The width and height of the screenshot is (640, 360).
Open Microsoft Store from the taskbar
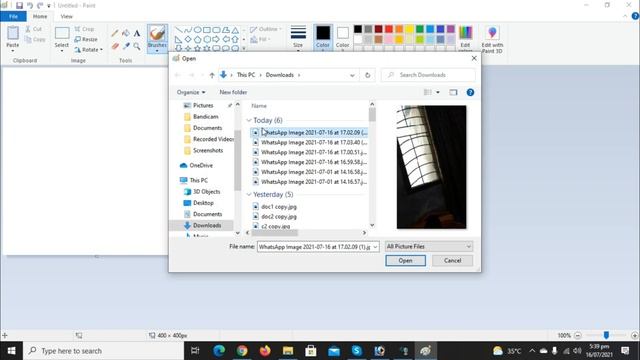(x=311, y=351)
